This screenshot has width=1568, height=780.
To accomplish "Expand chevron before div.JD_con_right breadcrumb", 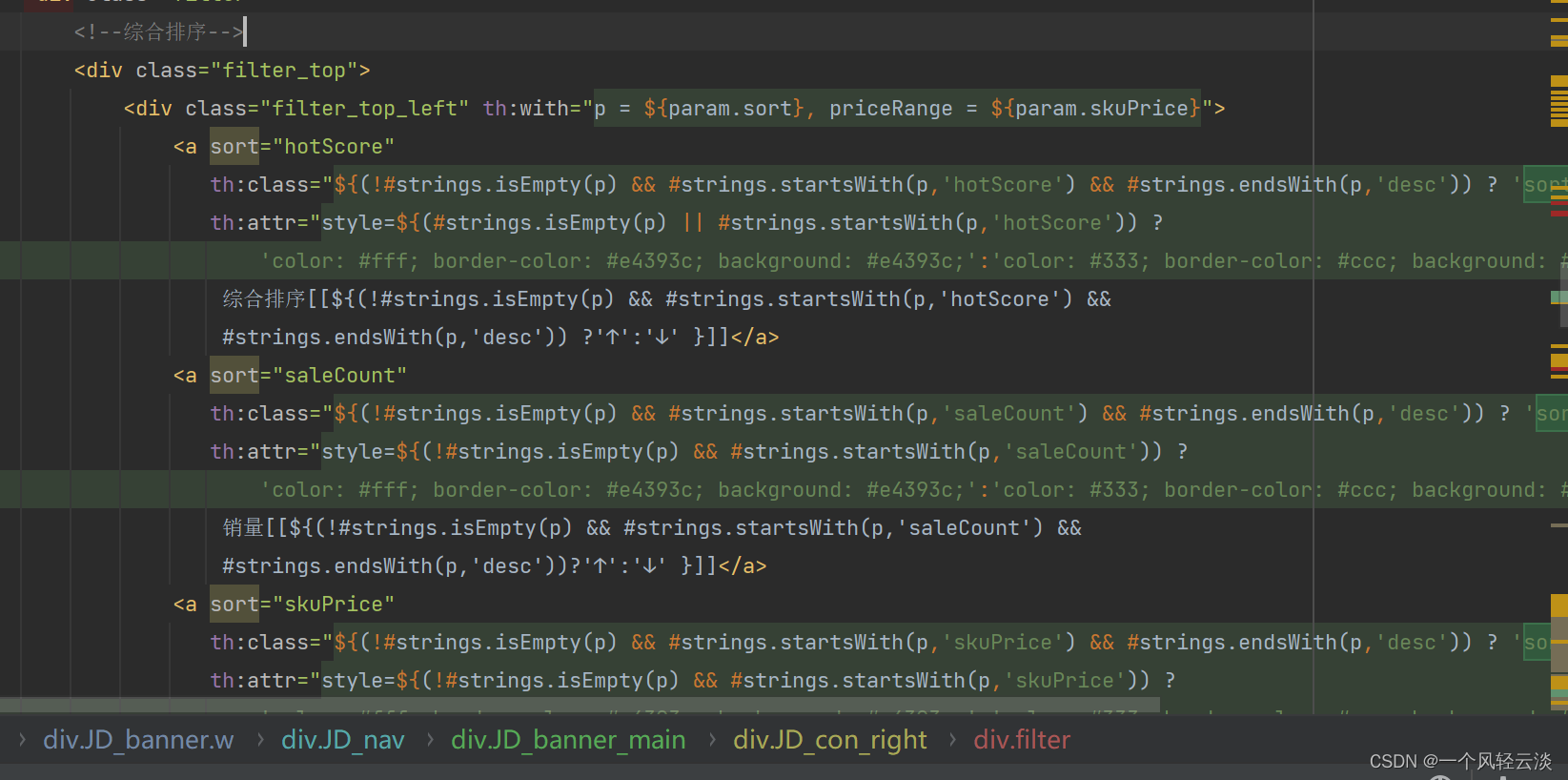I will click(711, 740).
